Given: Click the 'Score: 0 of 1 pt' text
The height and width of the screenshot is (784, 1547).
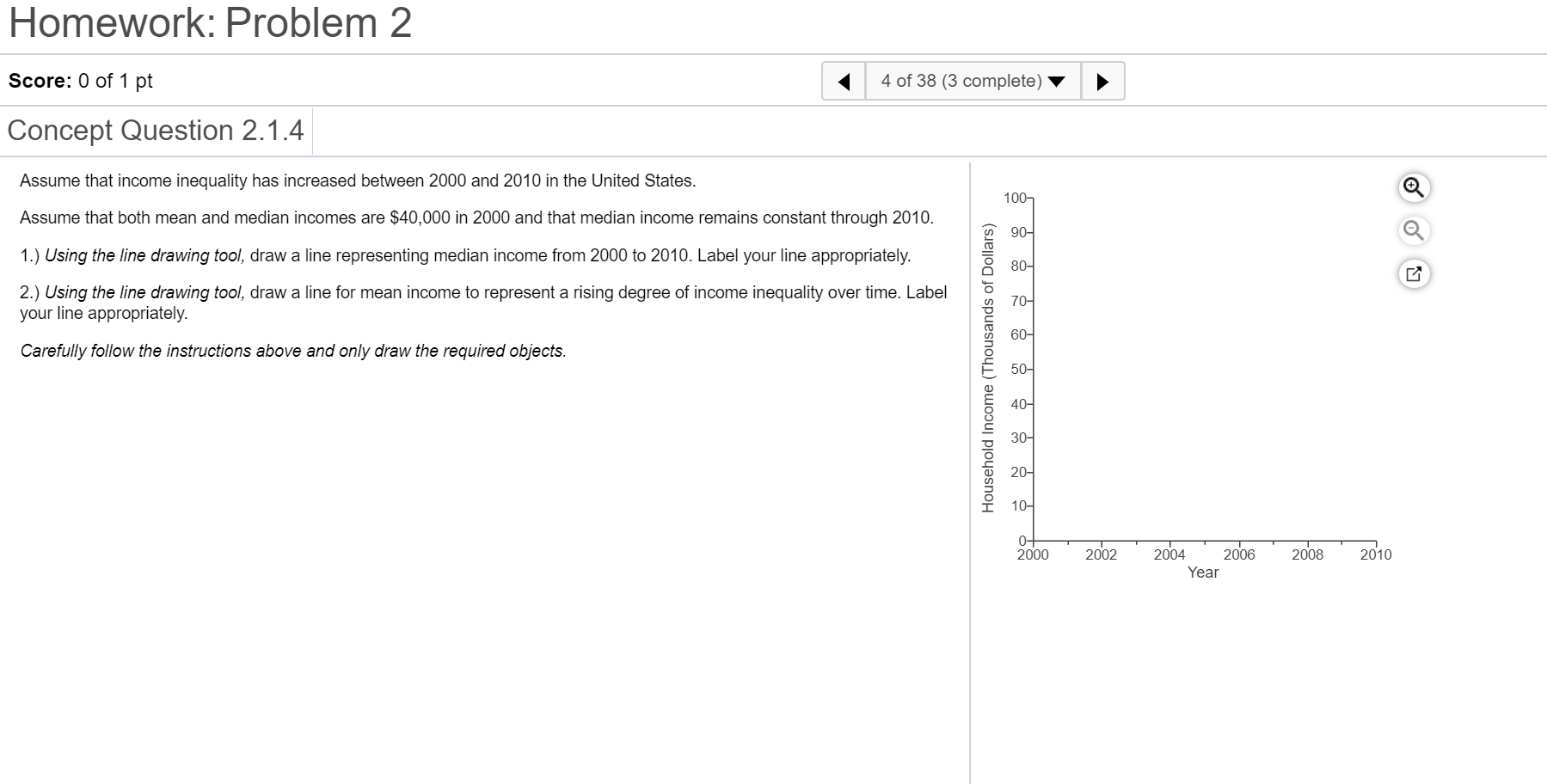Looking at the screenshot, I should tap(79, 80).
